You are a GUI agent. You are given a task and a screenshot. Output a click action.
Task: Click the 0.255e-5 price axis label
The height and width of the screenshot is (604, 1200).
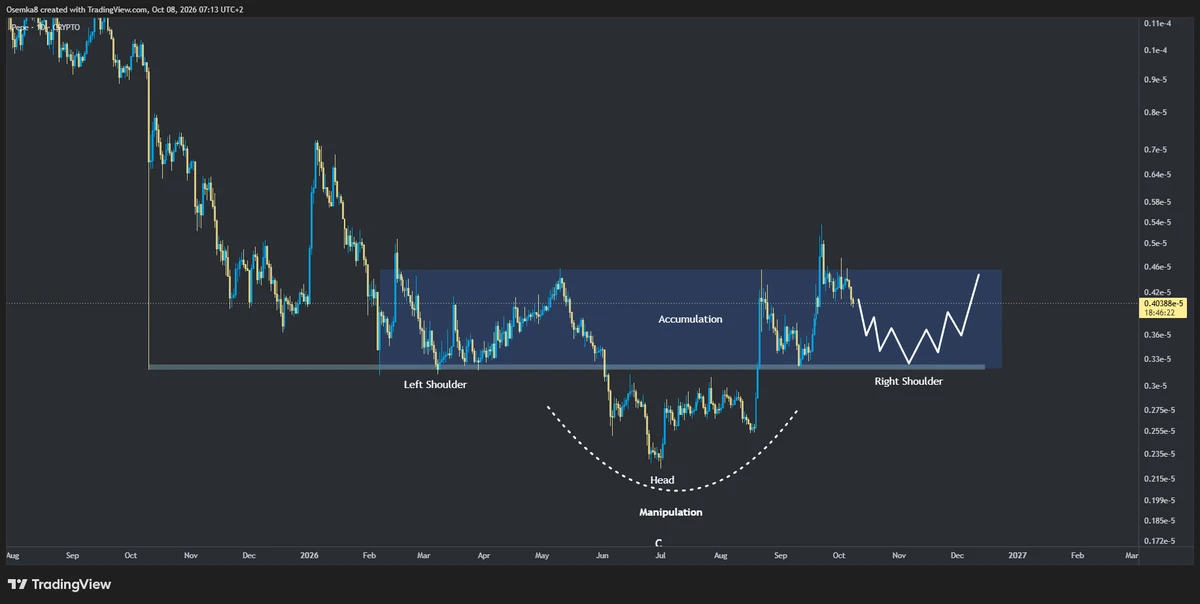point(1160,431)
